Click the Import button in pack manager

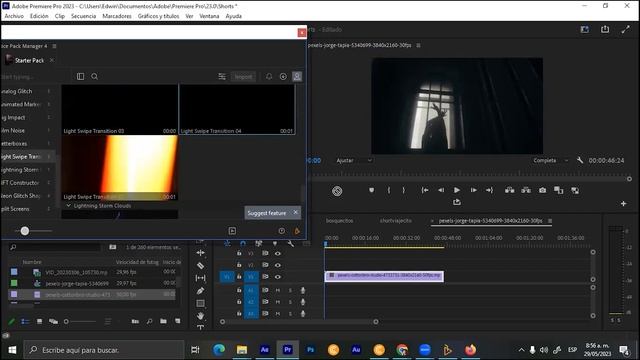pyautogui.click(x=243, y=76)
